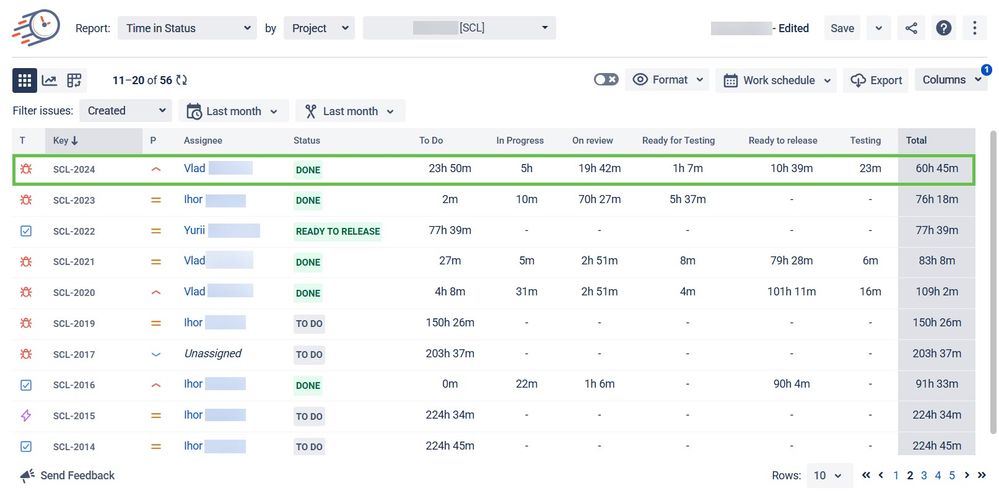The height and width of the screenshot is (496, 999).
Task: Go to the previous page
Action: point(880,475)
